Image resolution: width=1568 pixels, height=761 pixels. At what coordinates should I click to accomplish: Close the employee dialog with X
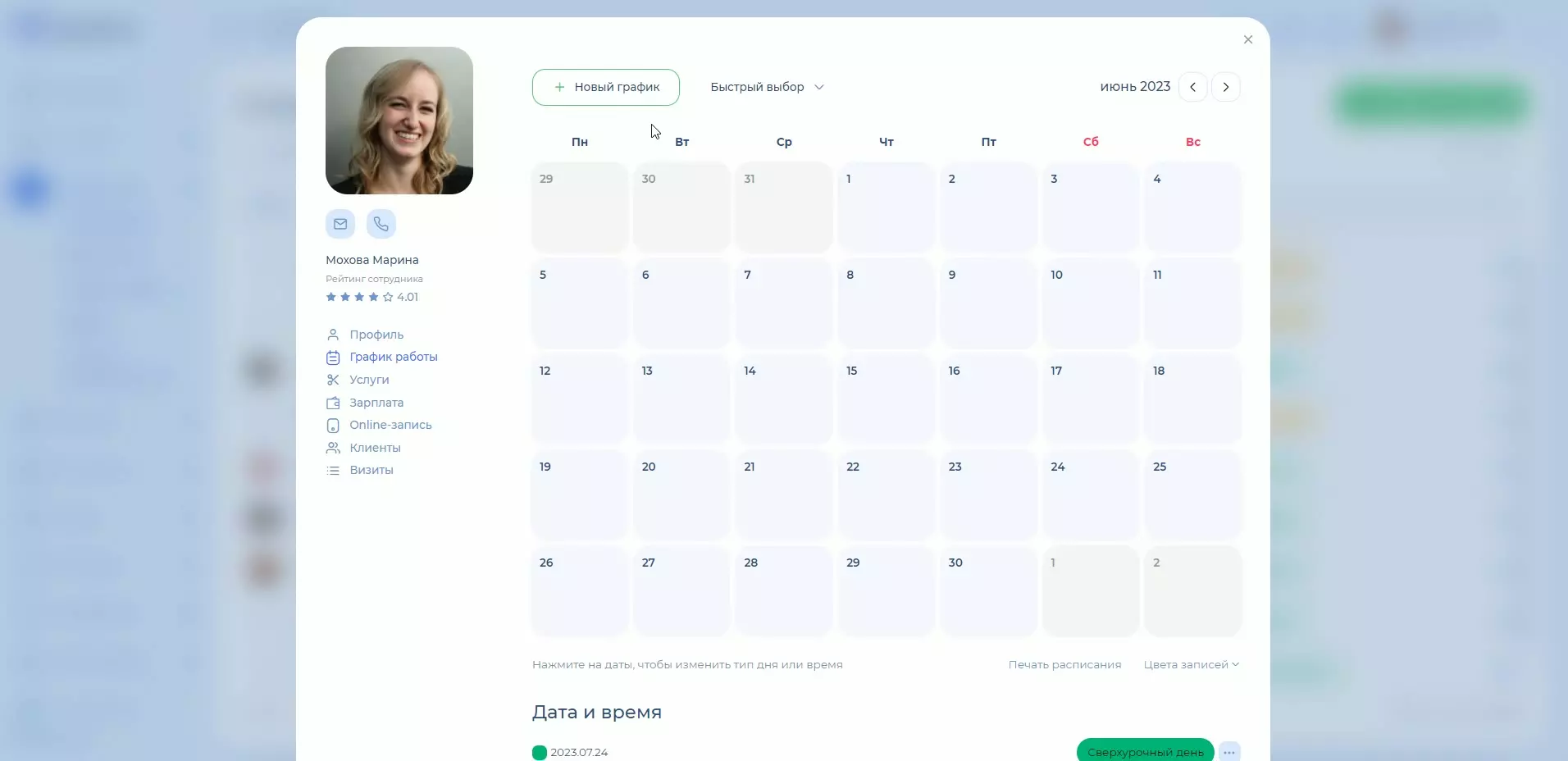coord(1247,39)
